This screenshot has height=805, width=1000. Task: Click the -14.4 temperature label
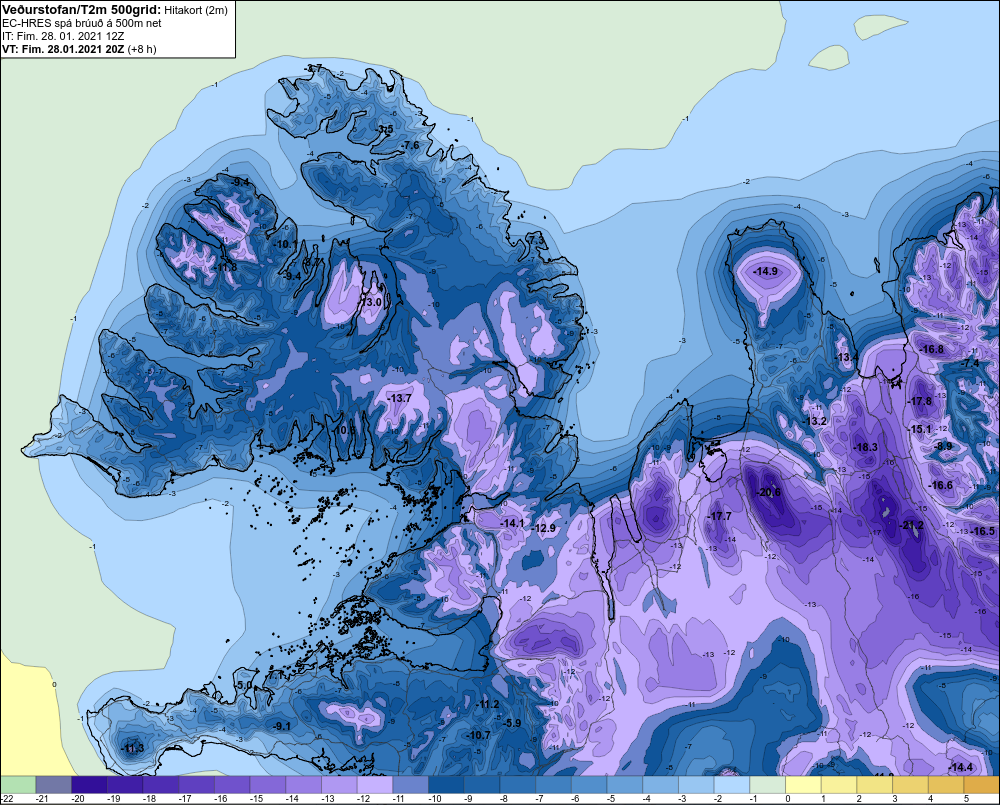point(960,767)
